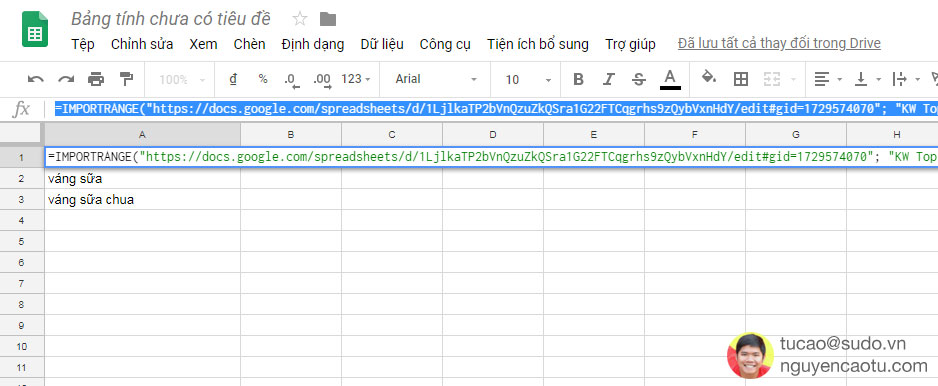Format as percent with % button
The height and width of the screenshot is (386, 938).
coord(263,79)
